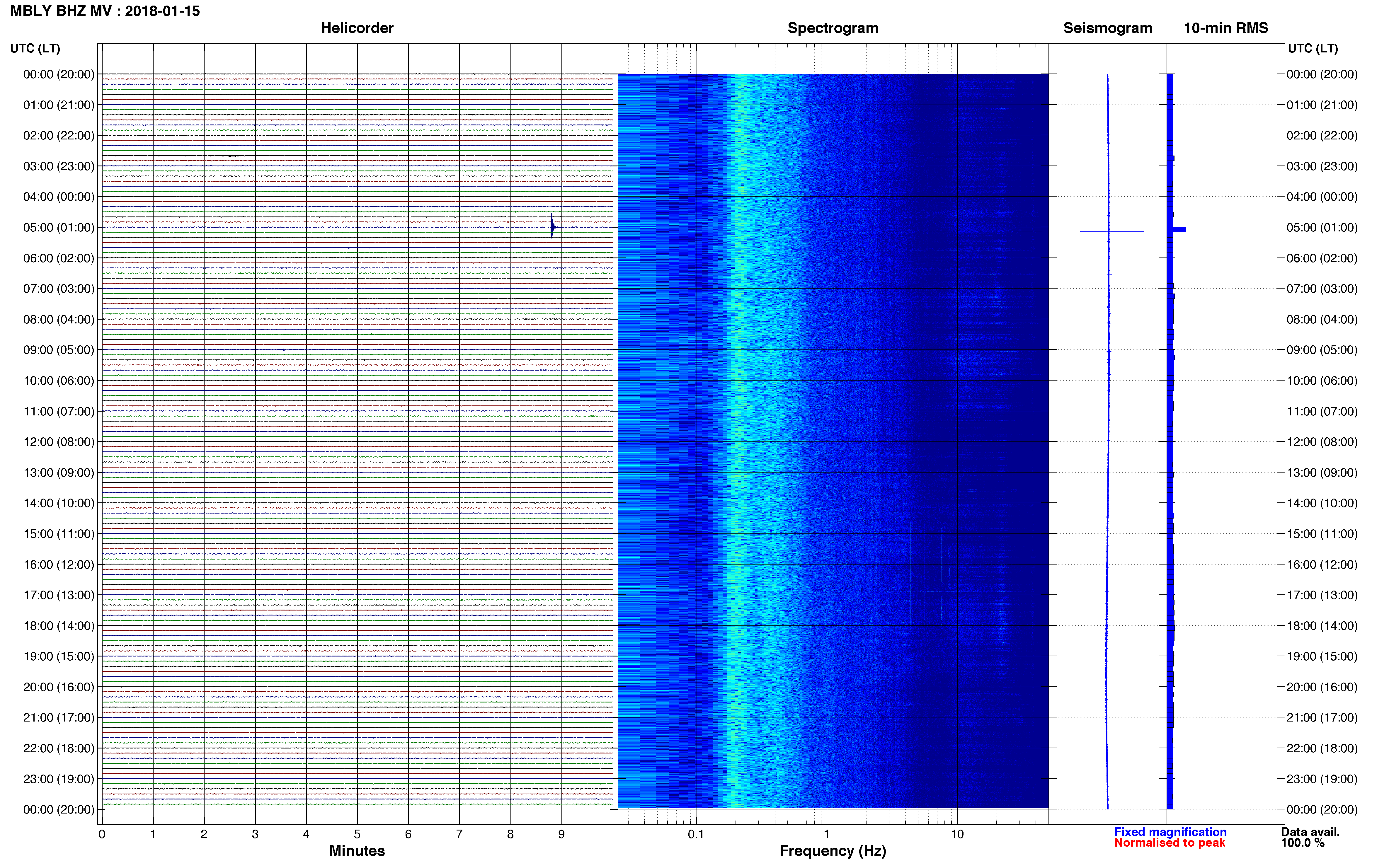Click the "6" tick on the Minutes axis

click(408, 834)
